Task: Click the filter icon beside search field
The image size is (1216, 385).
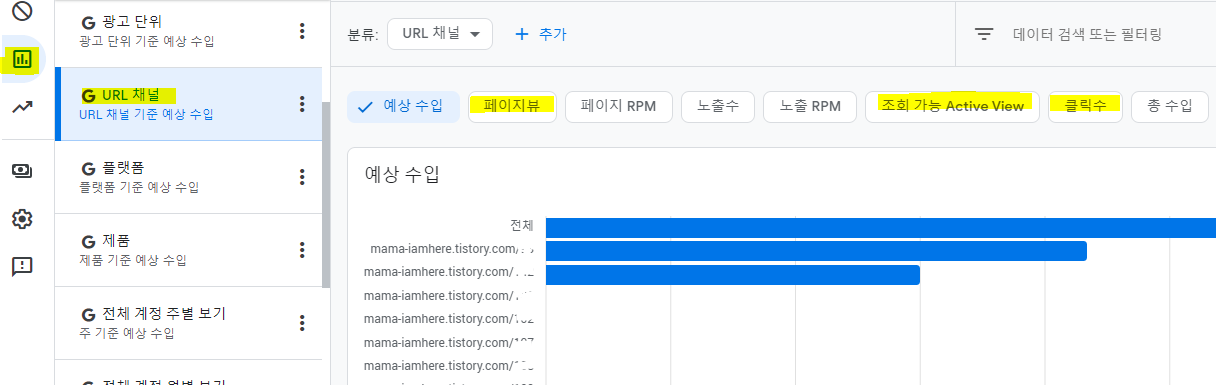Action: tap(984, 34)
